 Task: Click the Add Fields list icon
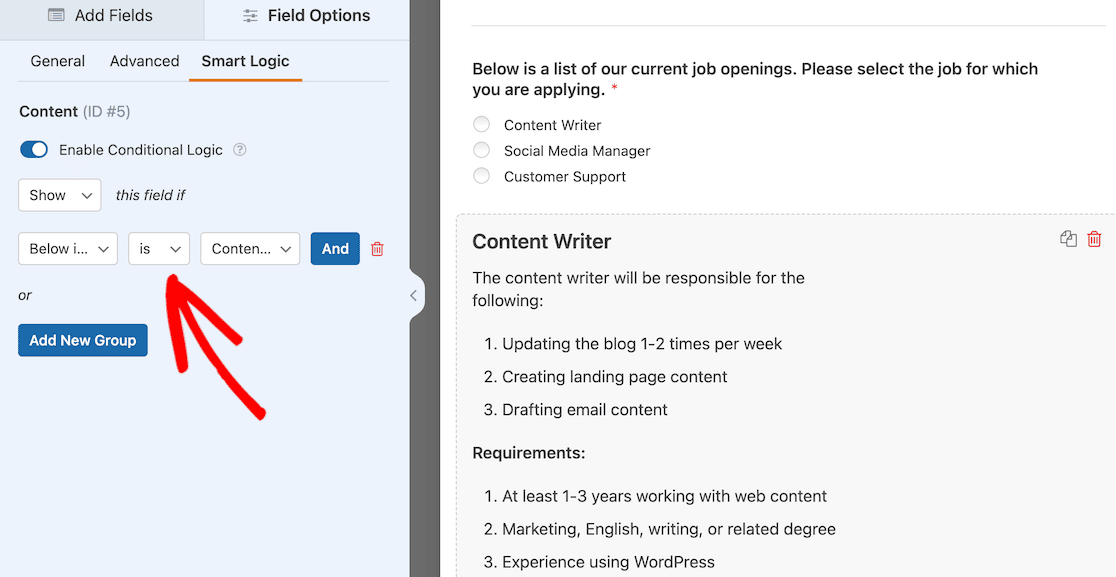(x=57, y=16)
